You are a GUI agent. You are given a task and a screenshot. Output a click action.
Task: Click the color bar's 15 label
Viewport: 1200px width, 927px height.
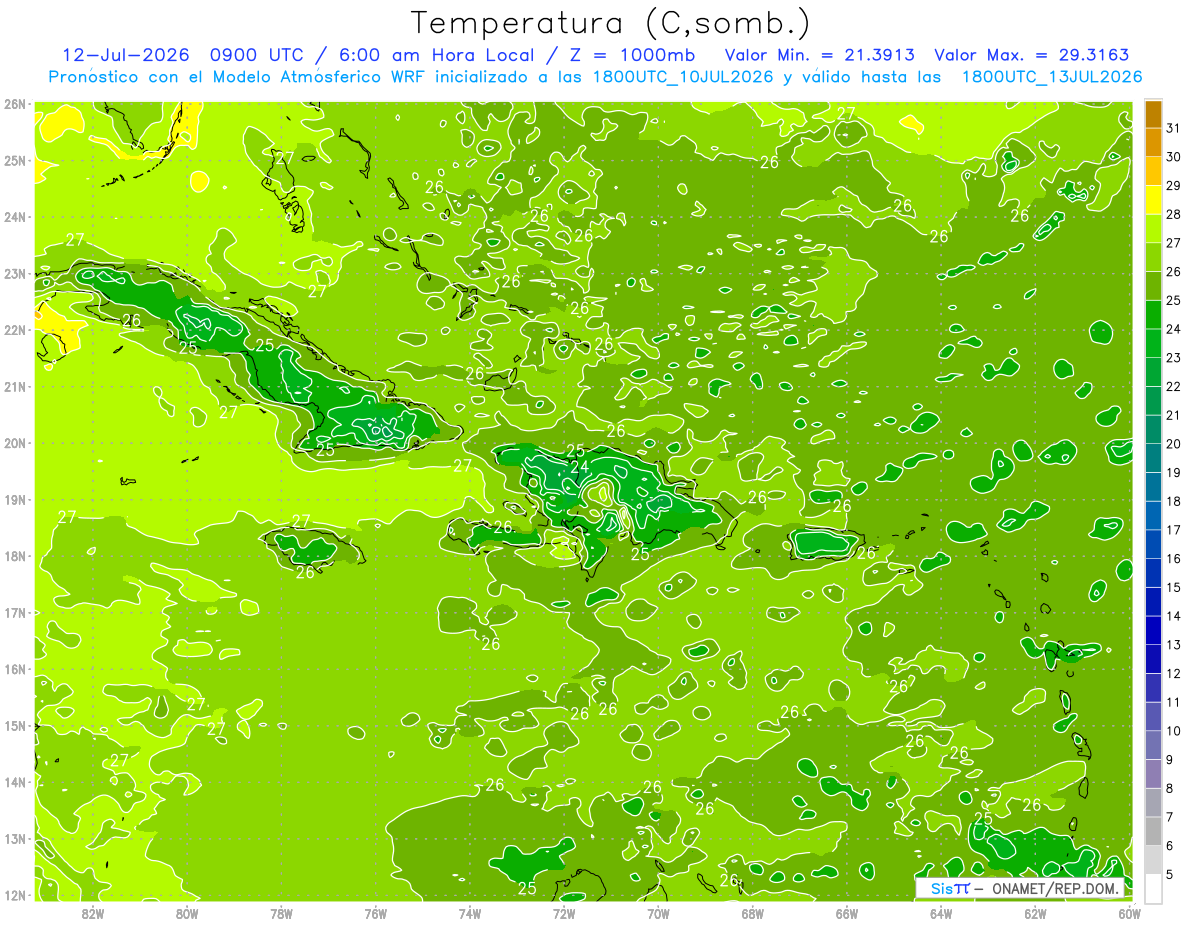[x=1173, y=587]
